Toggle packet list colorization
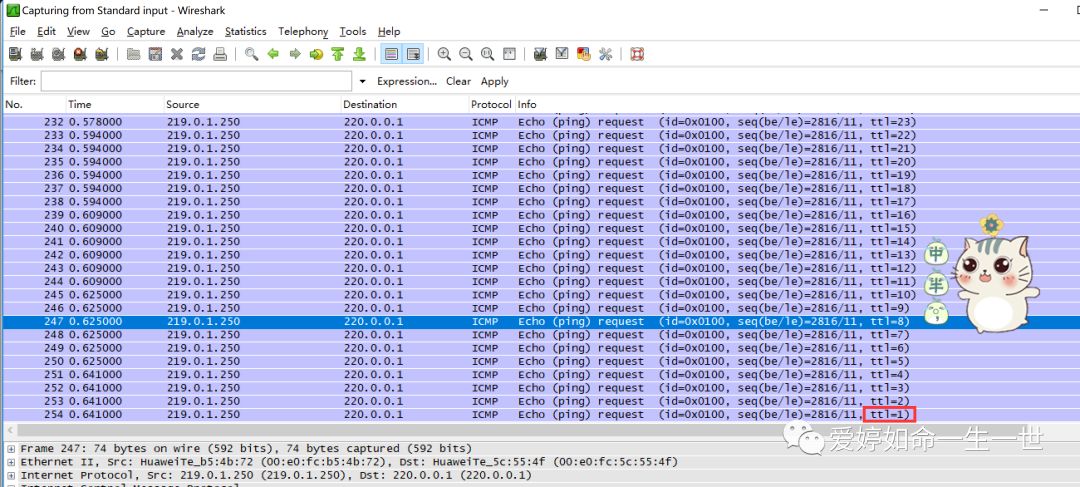 coord(391,54)
